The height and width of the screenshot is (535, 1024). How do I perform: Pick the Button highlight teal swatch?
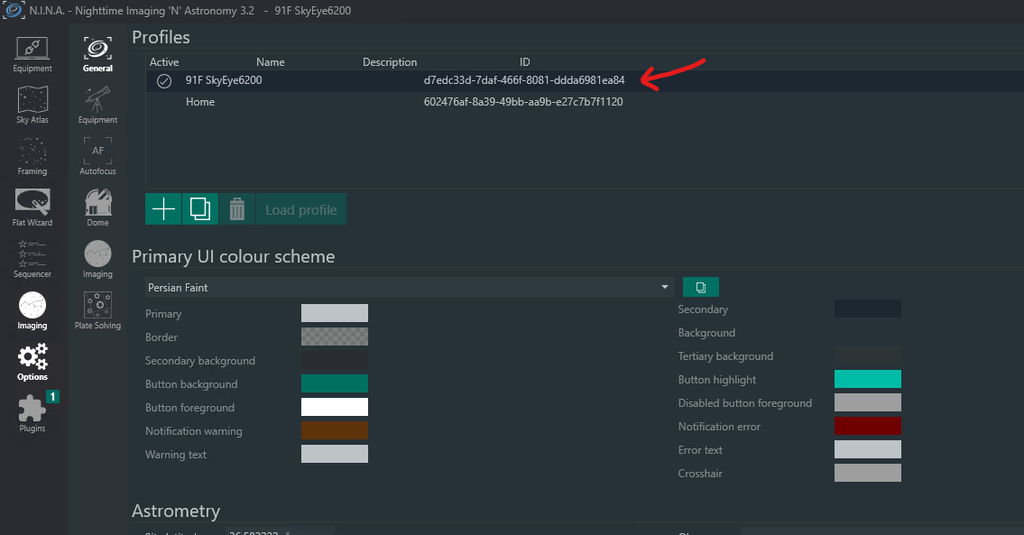pyautogui.click(x=867, y=379)
